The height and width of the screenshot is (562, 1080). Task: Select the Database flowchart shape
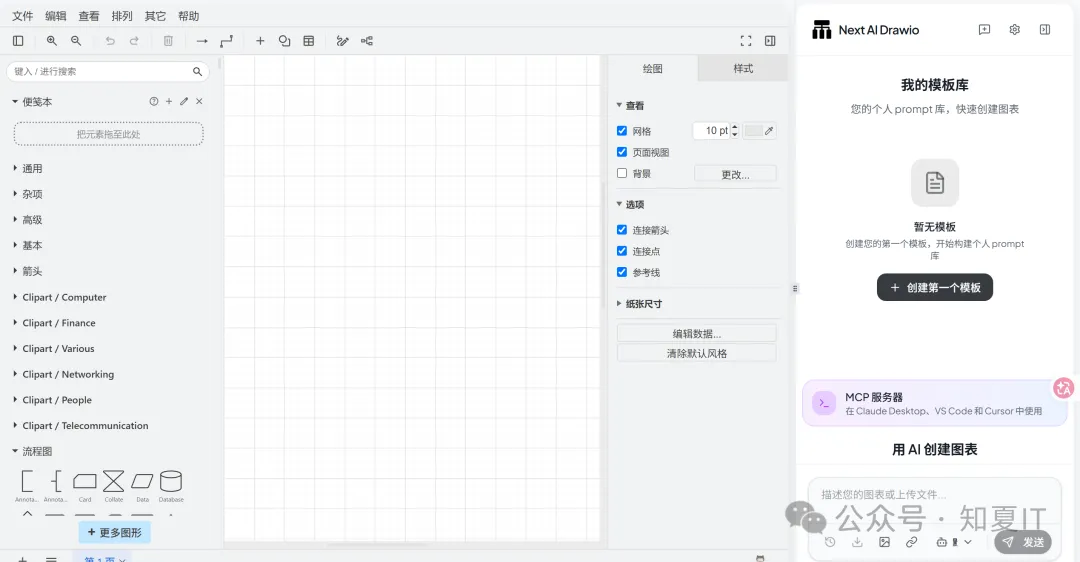point(171,481)
